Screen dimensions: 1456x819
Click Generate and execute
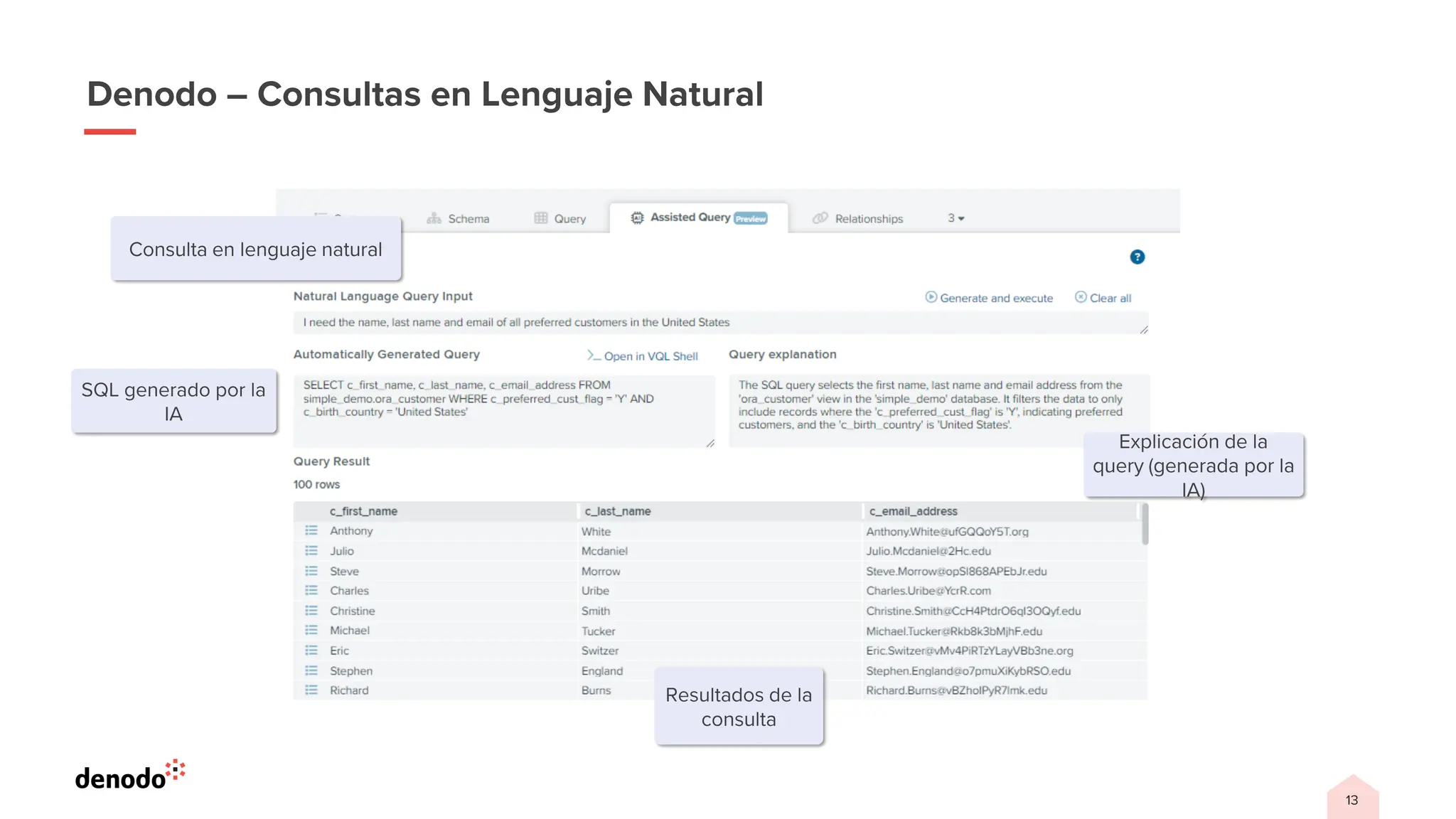click(x=989, y=298)
